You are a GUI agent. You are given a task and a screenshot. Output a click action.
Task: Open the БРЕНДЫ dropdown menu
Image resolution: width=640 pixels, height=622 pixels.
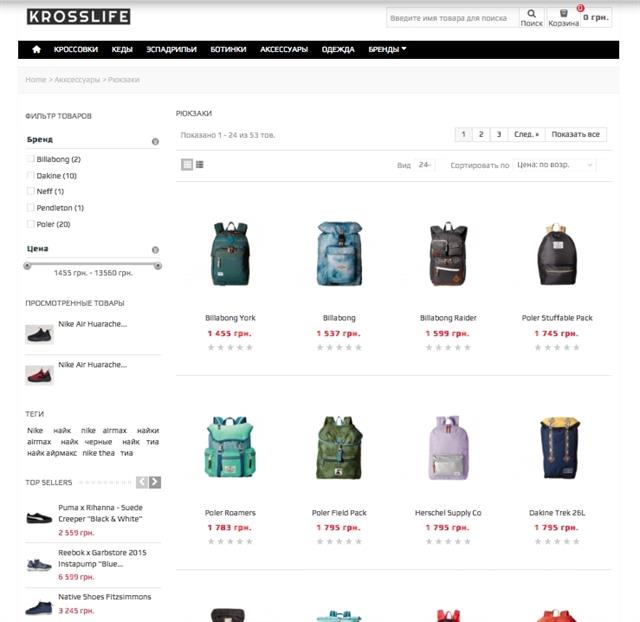(x=387, y=49)
